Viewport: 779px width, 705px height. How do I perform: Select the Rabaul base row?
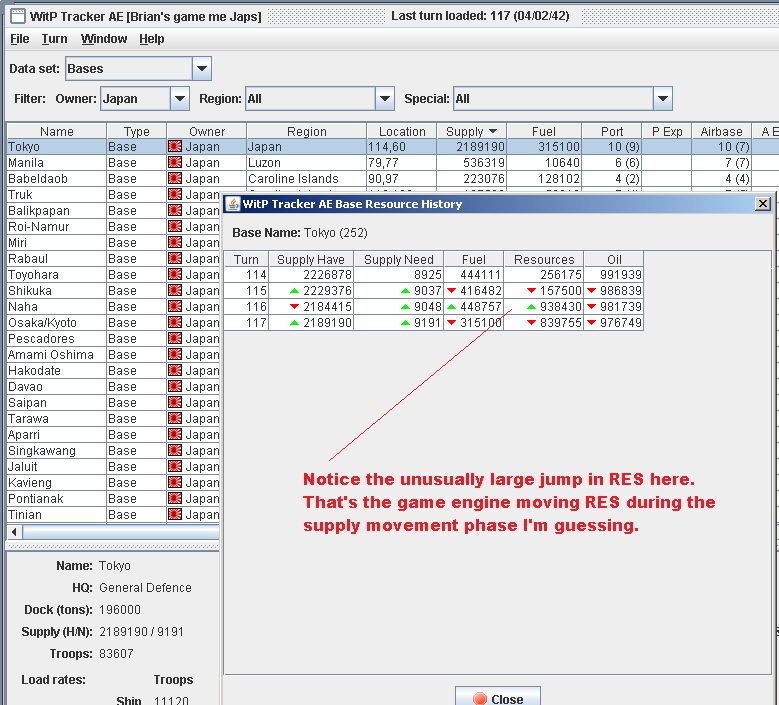coord(113,259)
